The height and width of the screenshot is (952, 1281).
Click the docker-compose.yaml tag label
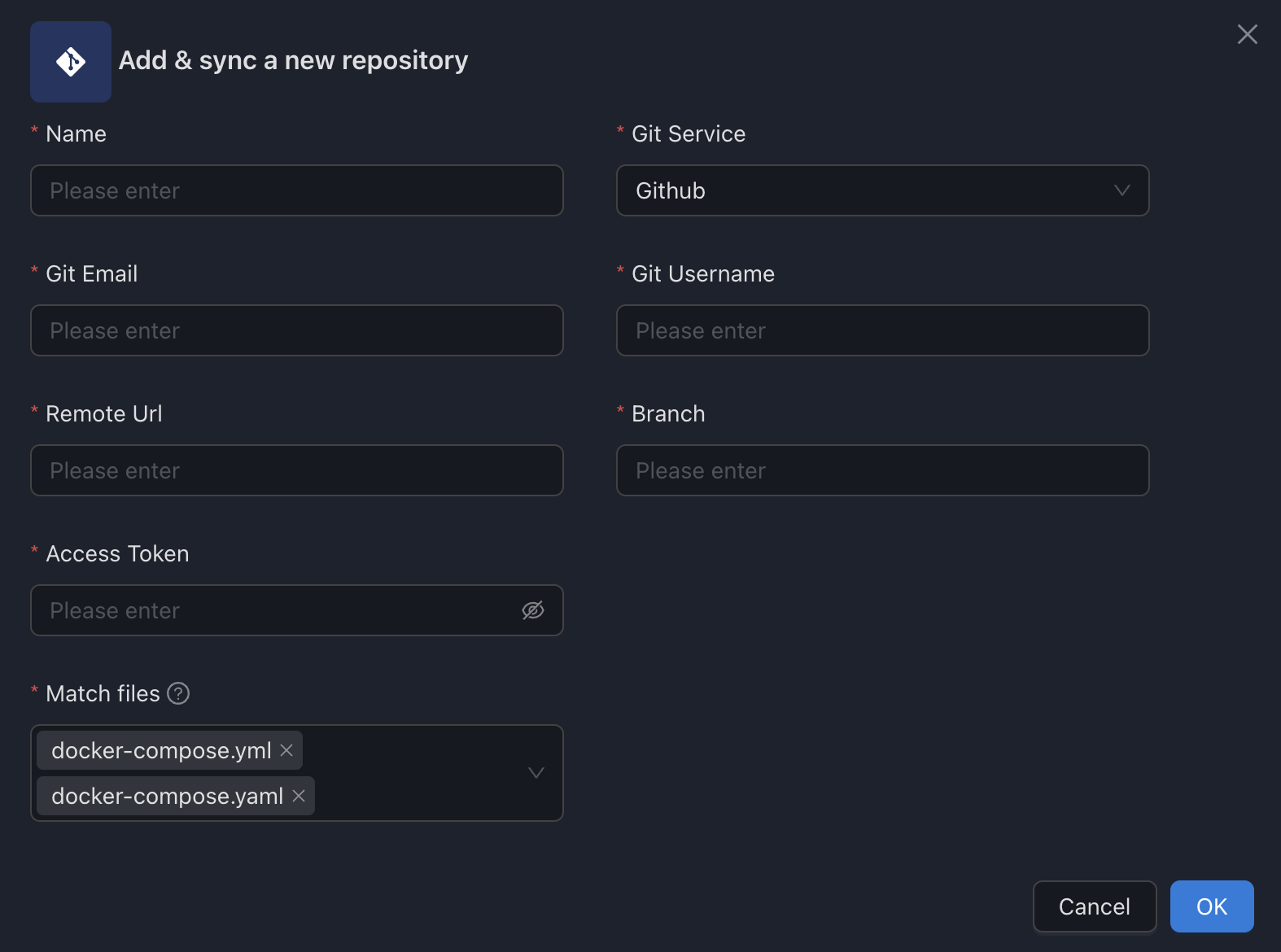point(167,796)
